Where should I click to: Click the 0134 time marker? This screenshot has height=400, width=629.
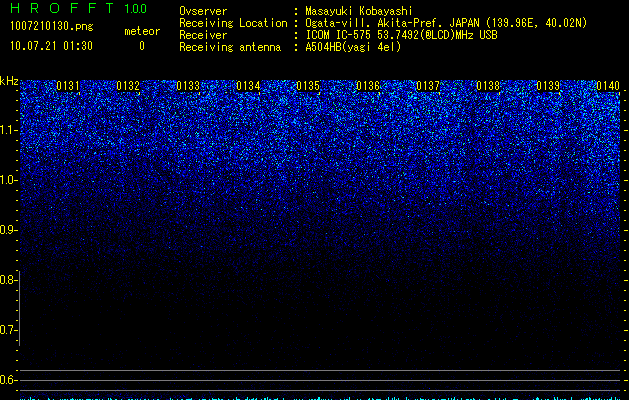[248, 86]
